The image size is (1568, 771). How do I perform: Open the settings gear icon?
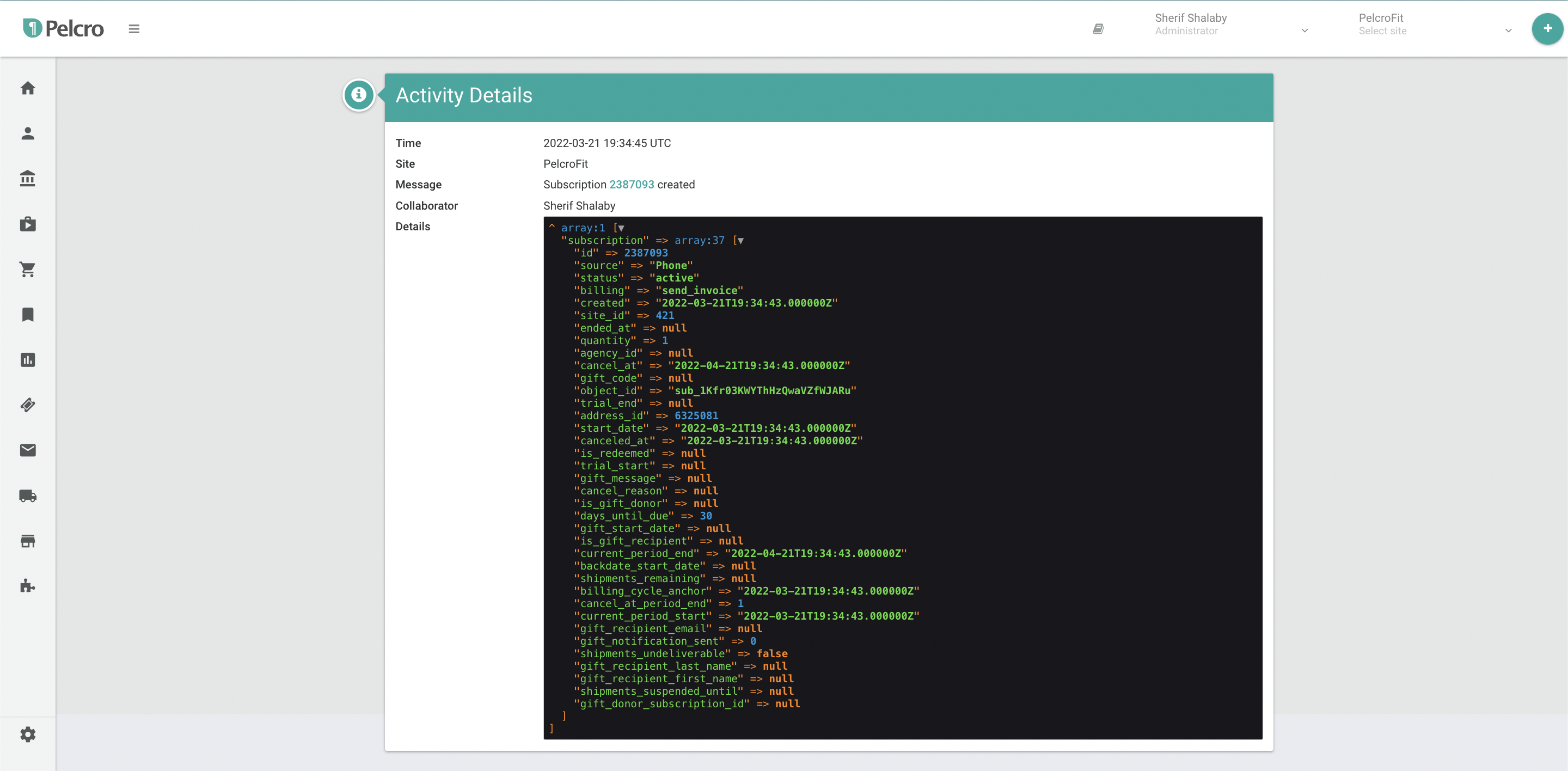(x=28, y=735)
